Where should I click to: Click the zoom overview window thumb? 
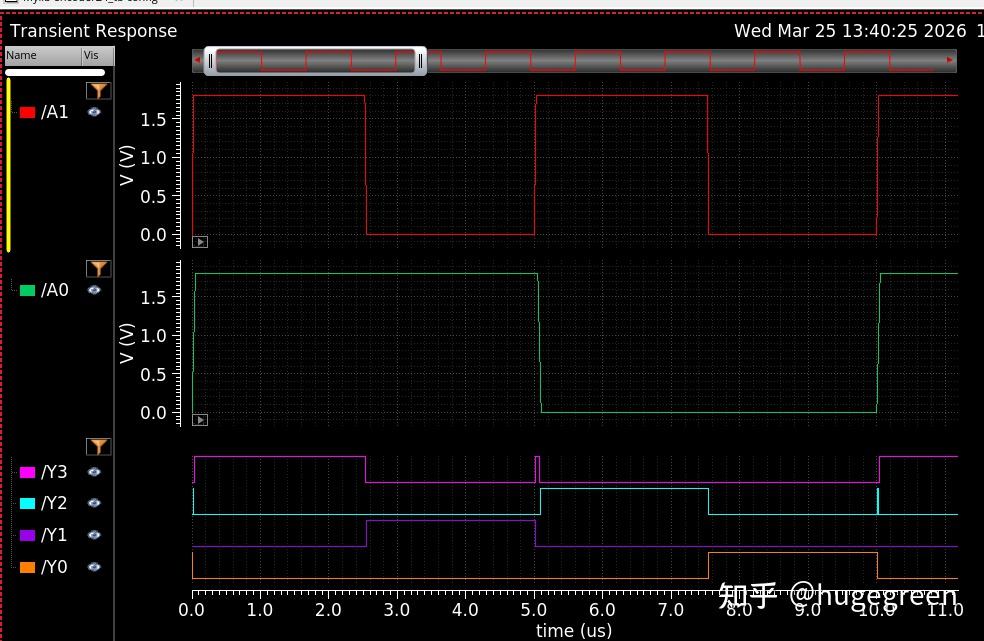315,61
